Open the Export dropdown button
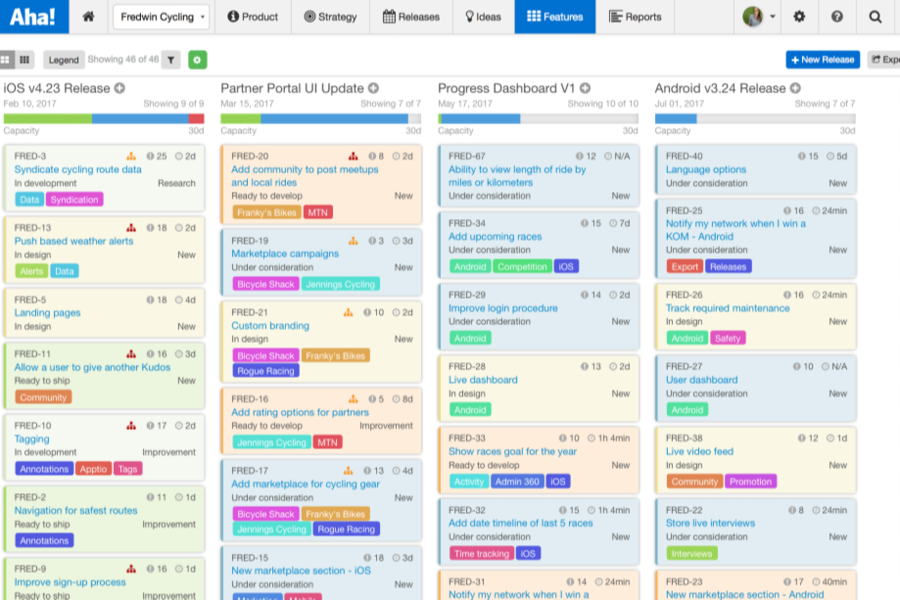This screenshot has height=600, width=900. [884, 60]
